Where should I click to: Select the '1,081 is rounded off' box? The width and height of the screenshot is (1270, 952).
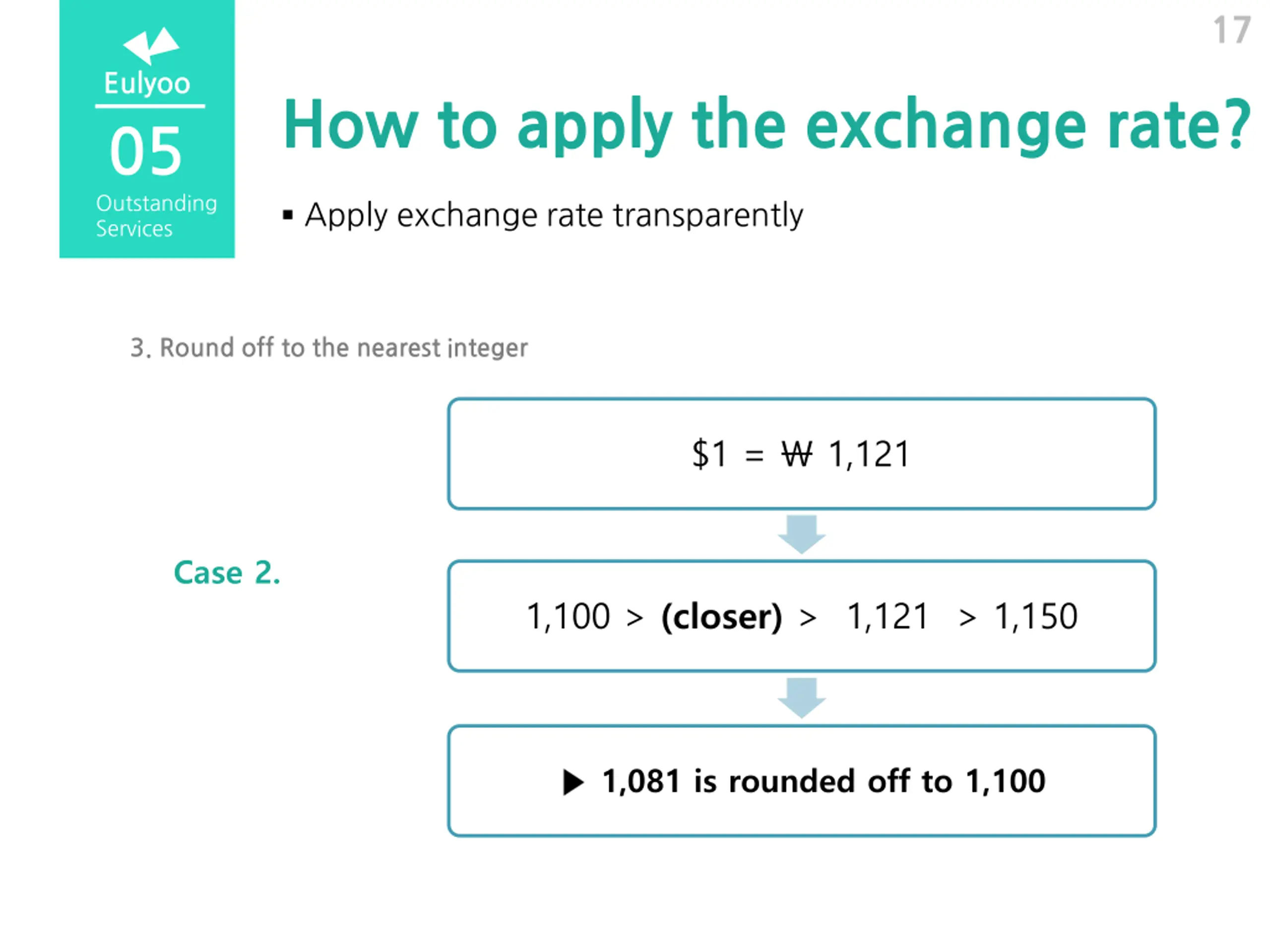[802, 781]
